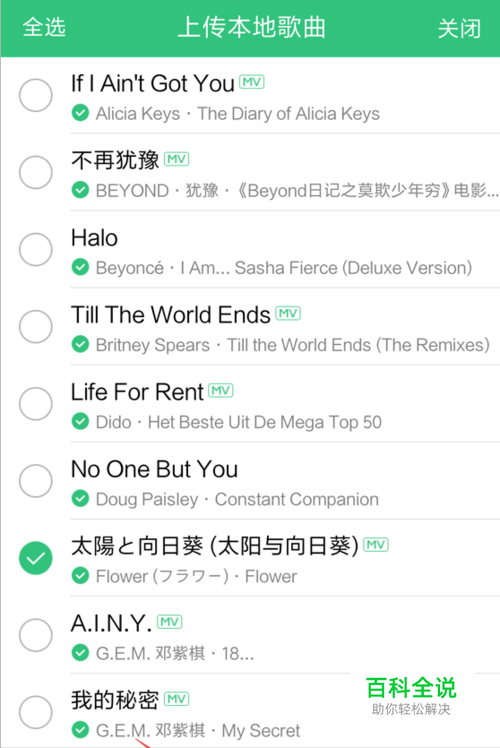Viewport: 500px width, 748px height.
Task: Tap MV badge beside 不再犹豫
Action: click(177, 159)
